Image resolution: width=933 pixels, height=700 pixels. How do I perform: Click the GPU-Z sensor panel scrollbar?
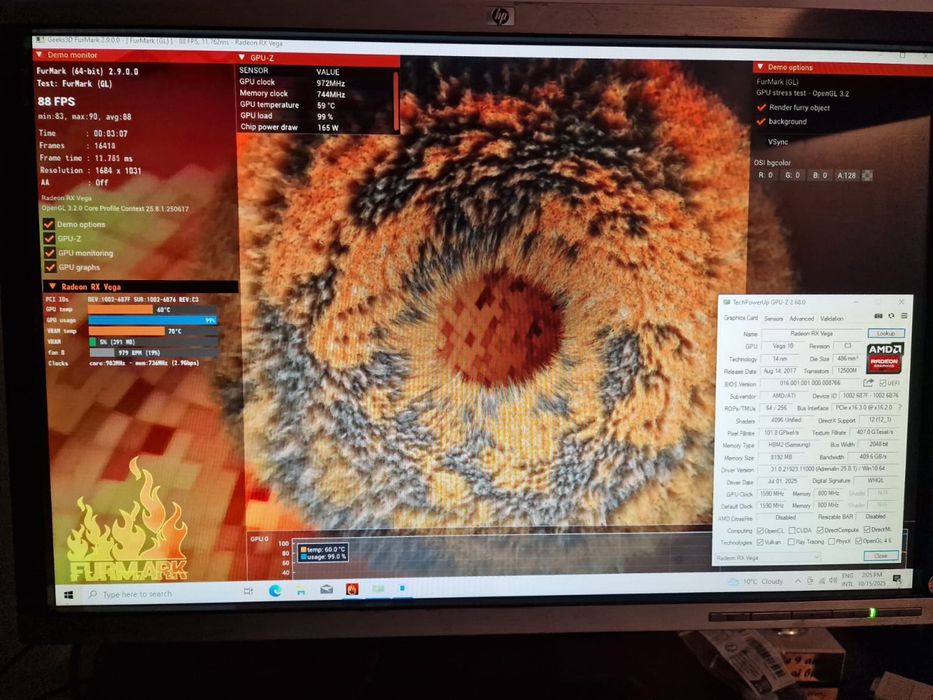coord(396,100)
